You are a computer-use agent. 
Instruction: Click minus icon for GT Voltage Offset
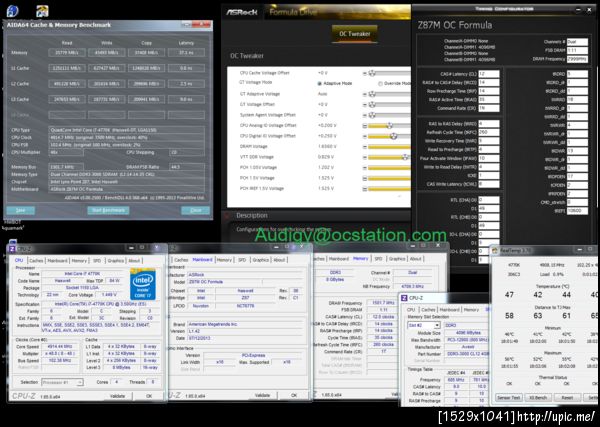point(365,104)
